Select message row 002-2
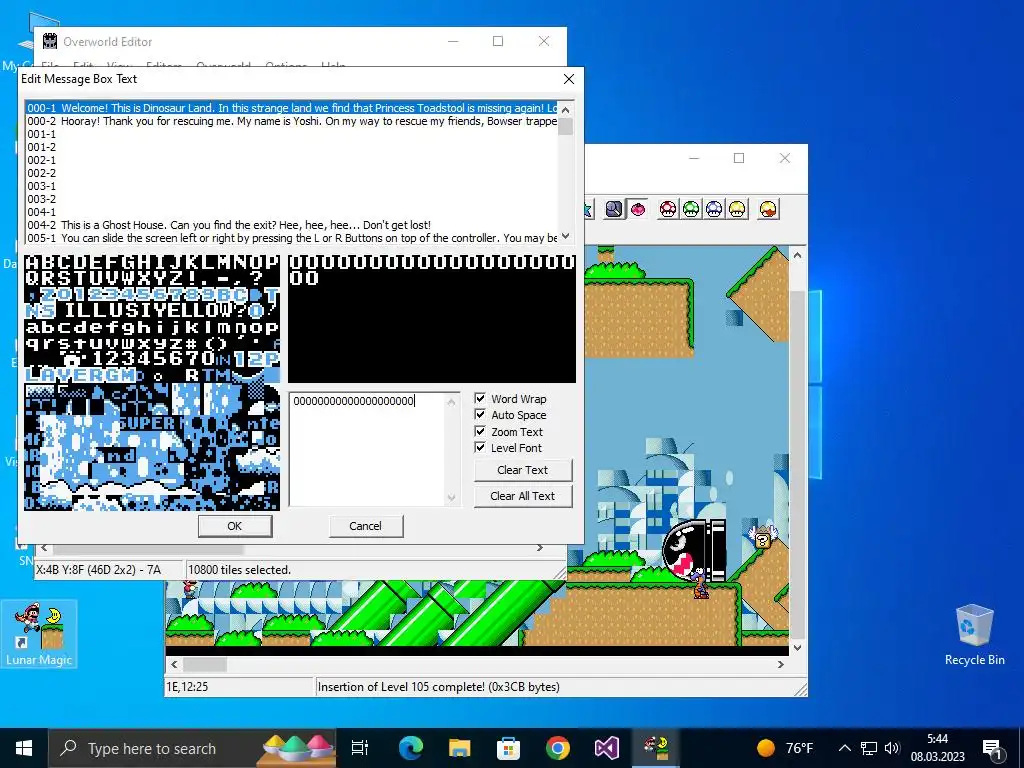1024x768 pixels. click(292, 173)
